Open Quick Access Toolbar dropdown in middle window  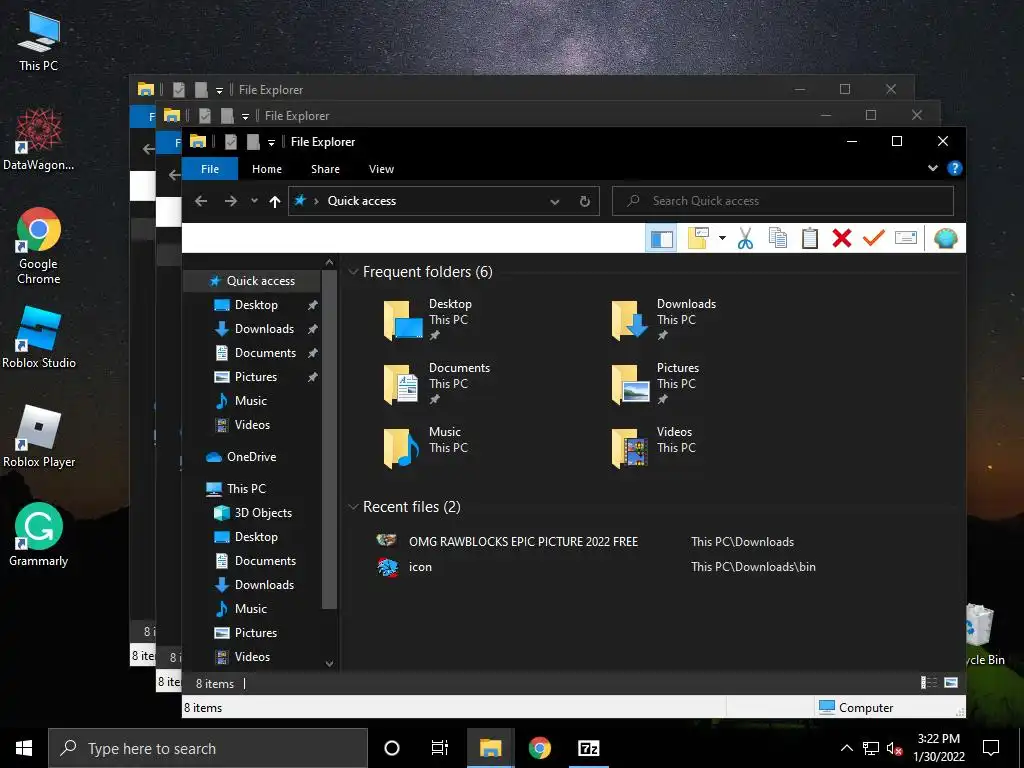click(x=245, y=117)
